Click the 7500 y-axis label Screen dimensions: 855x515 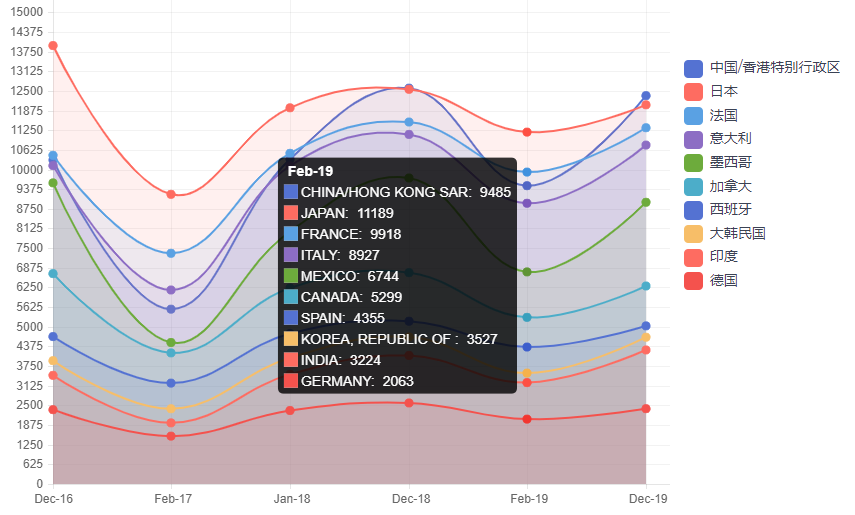29,248
